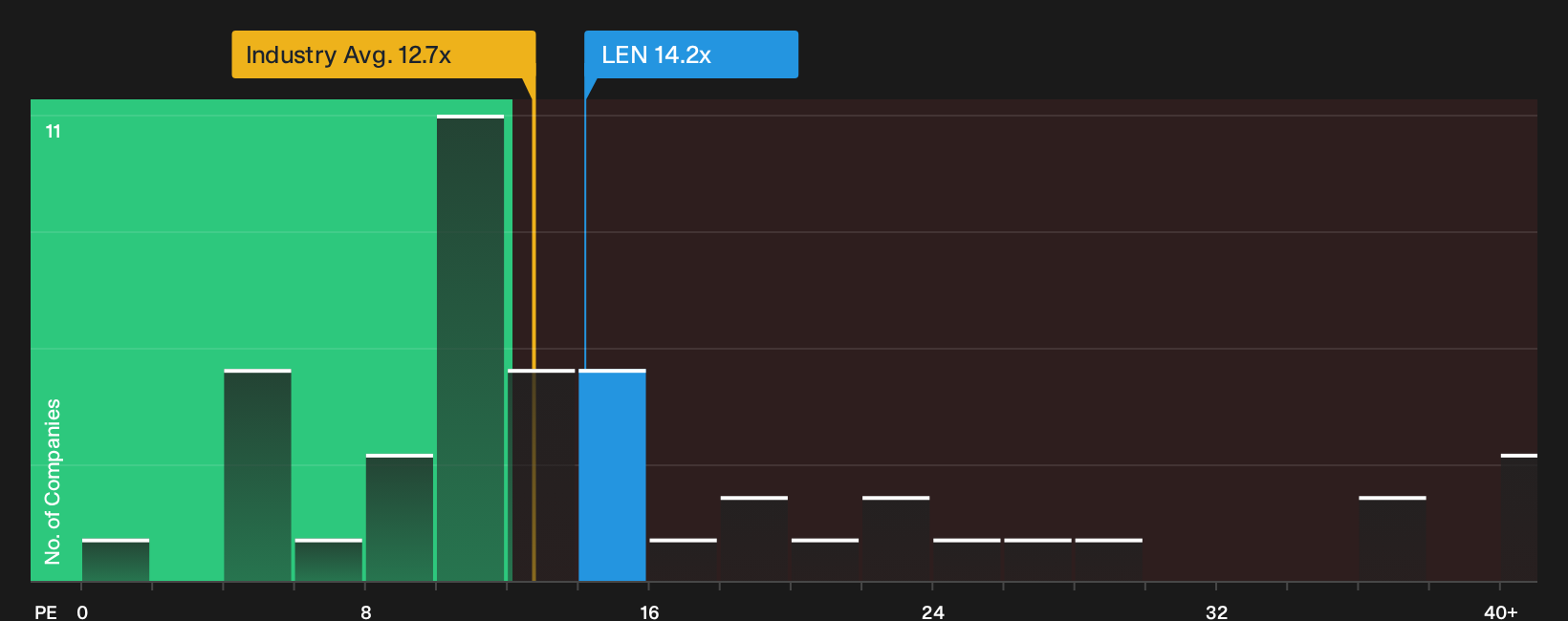This screenshot has height=621, width=1568.
Task: Click the x-axis label 16
Action: [649, 612]
